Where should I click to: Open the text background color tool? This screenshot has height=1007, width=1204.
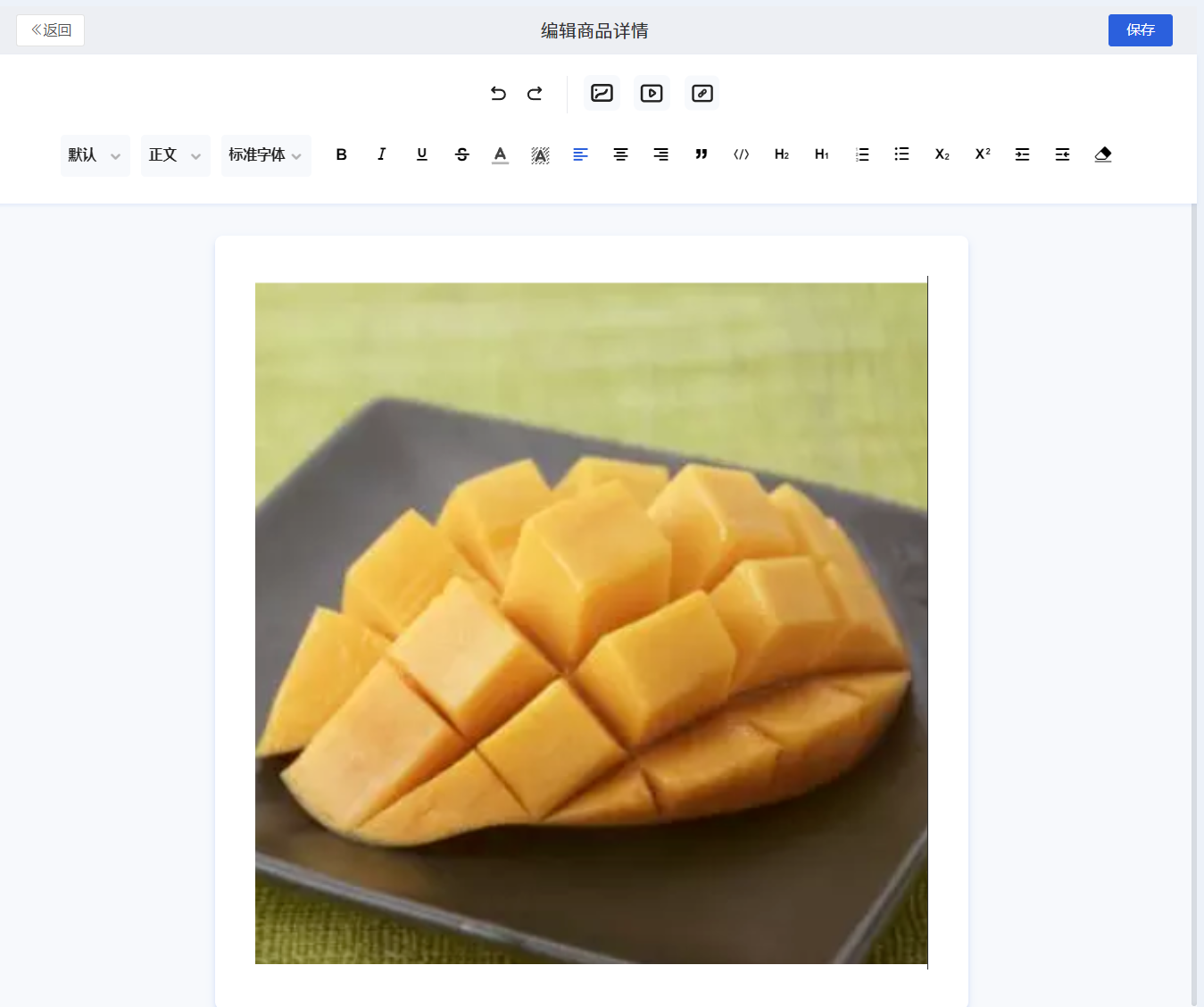click(x=540, y=154)
